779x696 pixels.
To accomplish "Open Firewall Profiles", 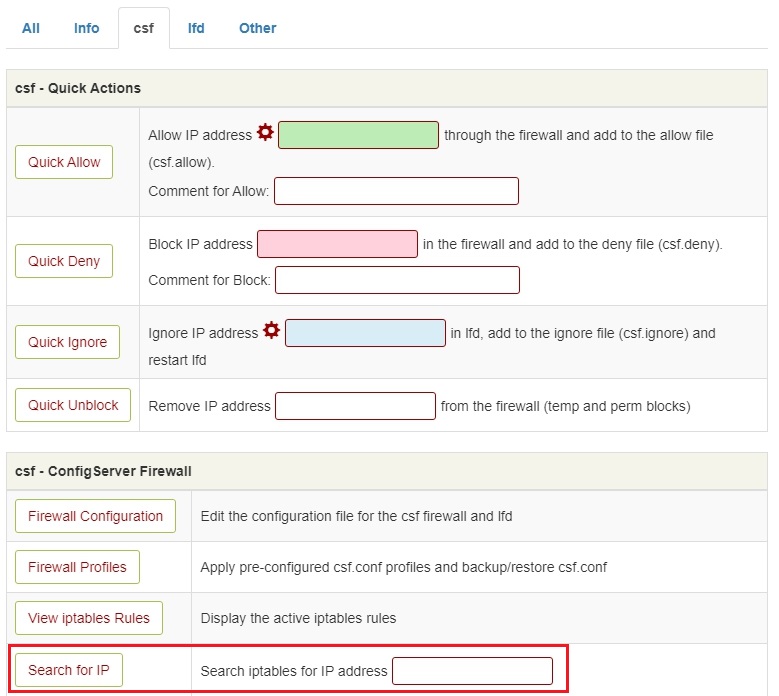I will pos(78,567).
